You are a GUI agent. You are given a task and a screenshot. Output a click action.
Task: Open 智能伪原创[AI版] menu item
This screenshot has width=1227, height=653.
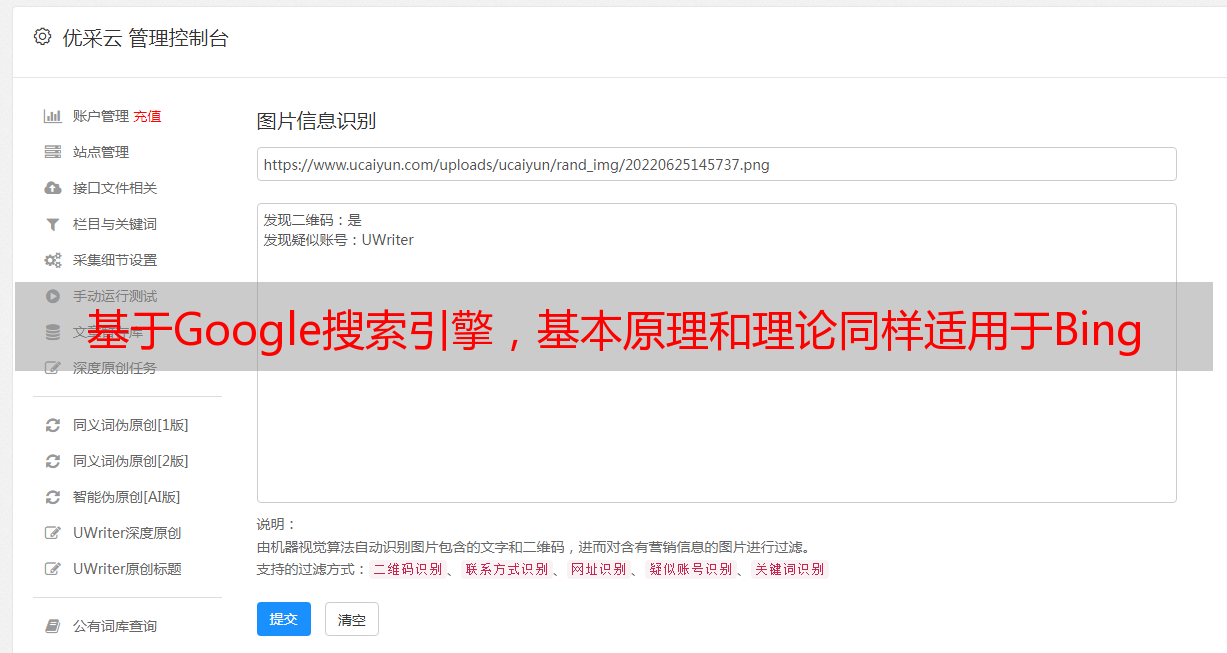coord(127,497)
